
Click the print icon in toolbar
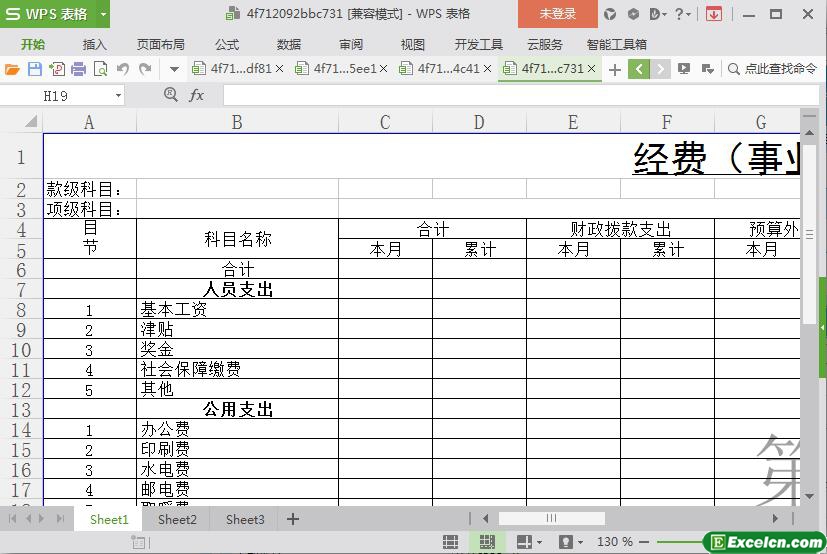pos(78,69)
